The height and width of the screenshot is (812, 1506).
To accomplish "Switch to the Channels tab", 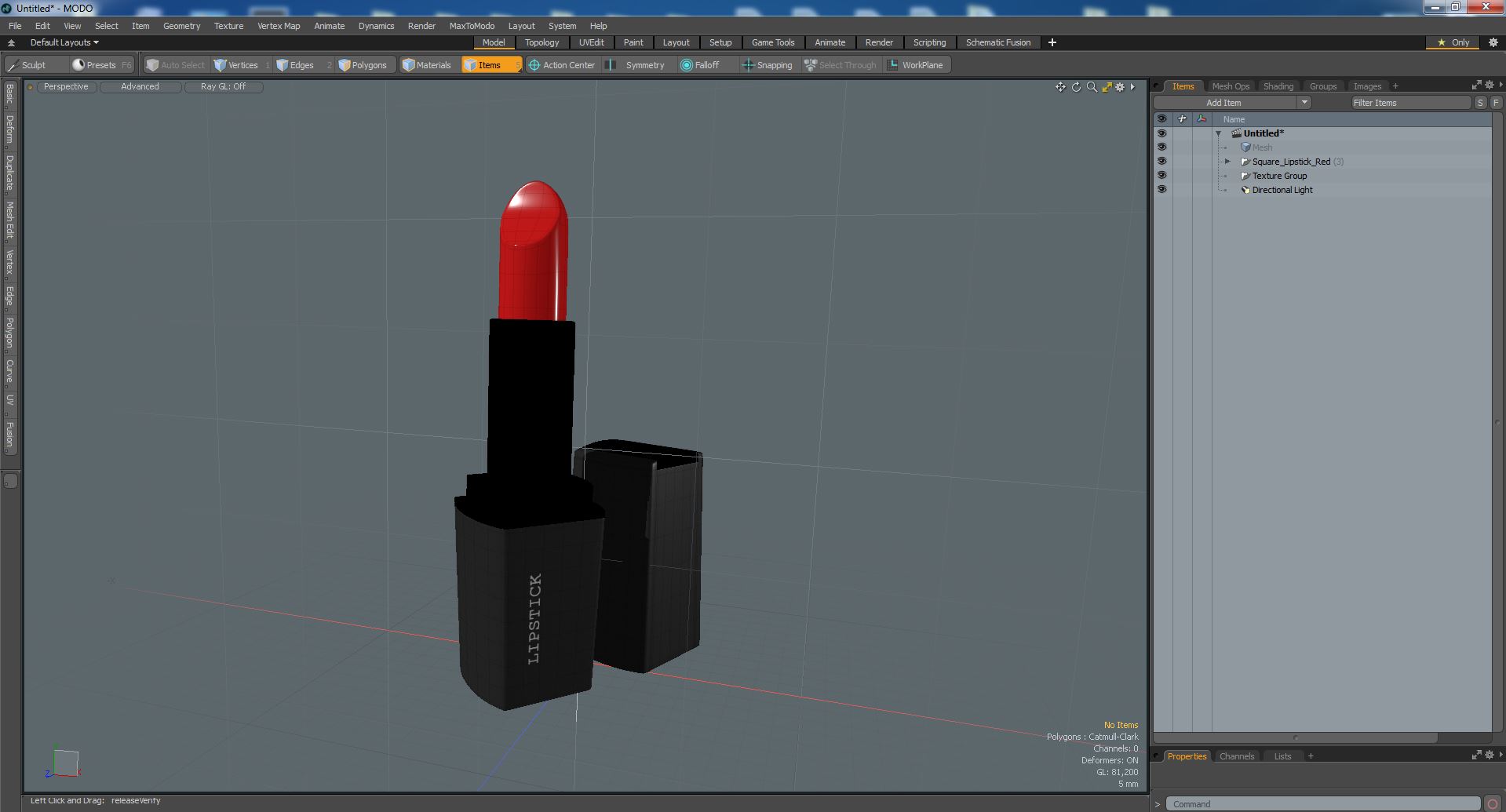I will pyautogui.click(x=1236, y=756).
